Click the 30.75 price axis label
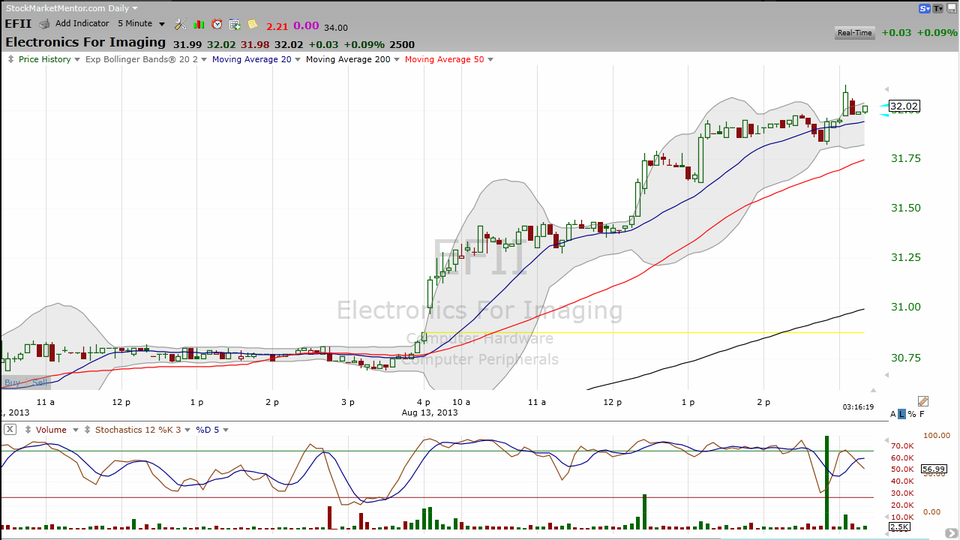 coord(906,358)
